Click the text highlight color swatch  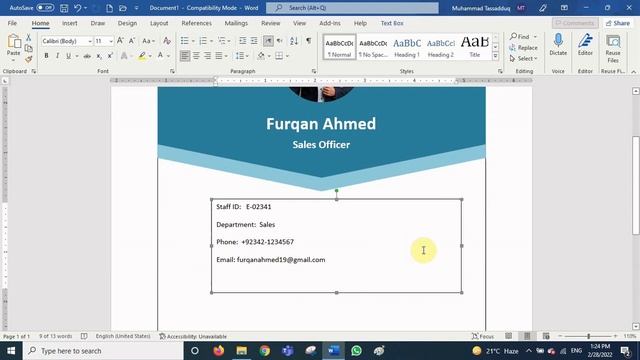142,56
